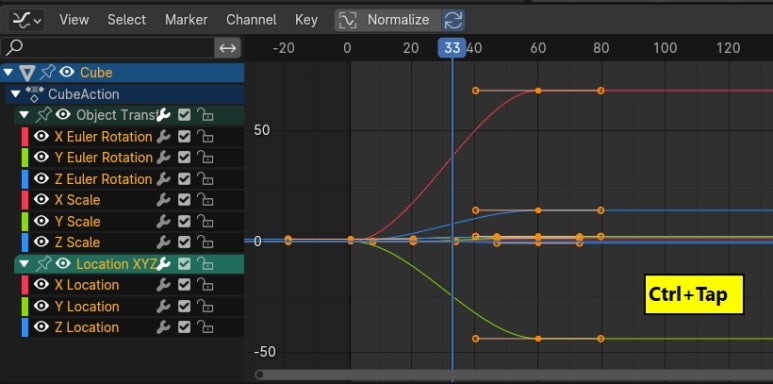The image size is (773, 384).
Task: Click the pin icon on Location XYZ
Action: [43, 264]
